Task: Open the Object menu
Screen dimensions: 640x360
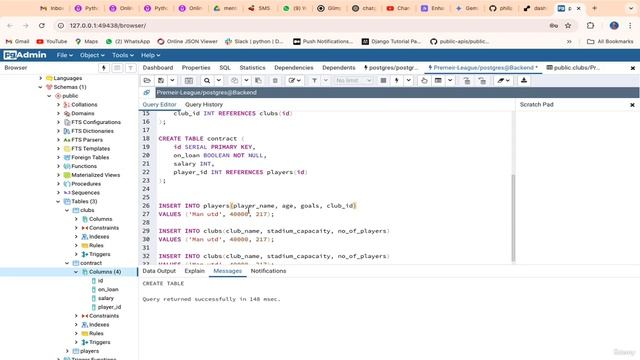Action: 92,55
